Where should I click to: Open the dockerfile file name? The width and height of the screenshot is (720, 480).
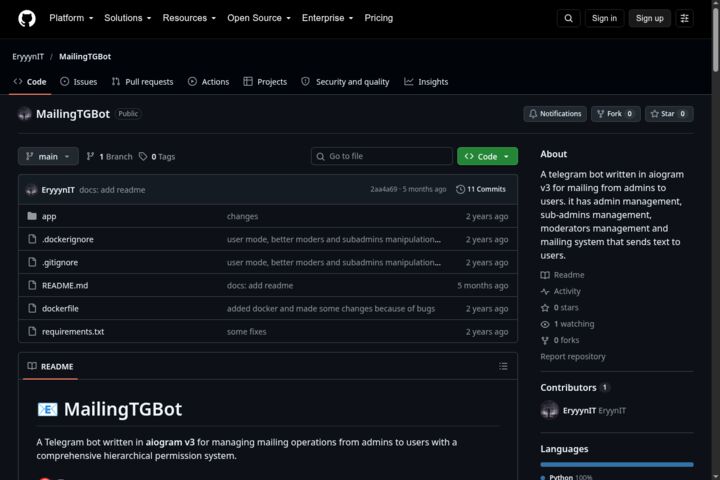(x=60, y=309)
